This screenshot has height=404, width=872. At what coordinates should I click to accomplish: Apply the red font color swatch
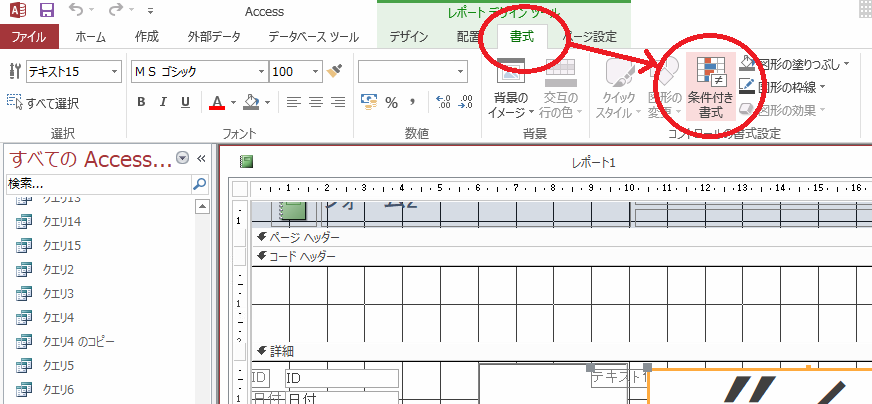[x=216, y=102]
